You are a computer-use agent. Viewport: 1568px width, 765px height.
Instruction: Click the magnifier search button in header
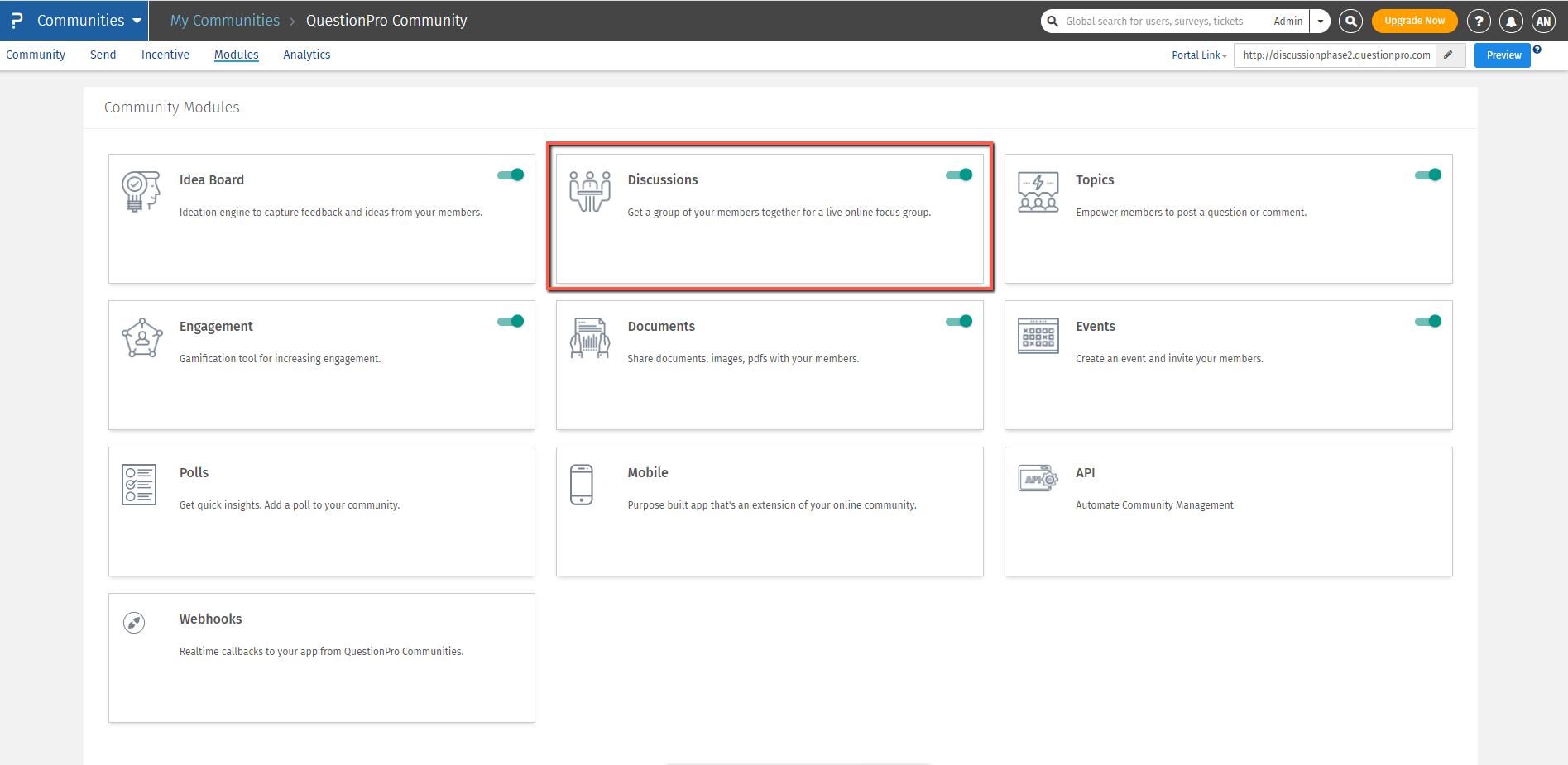click(x=1350, y=22)
